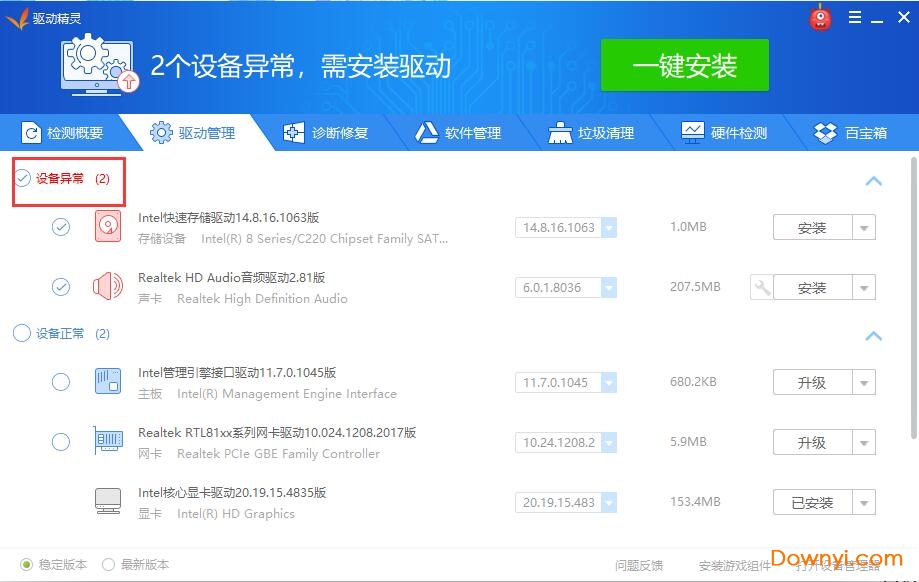Image resolution: width=919 pixels, height=582 pixels.
Task: Select the 稳定版本 radio button
Action: [x=24, y=565]
